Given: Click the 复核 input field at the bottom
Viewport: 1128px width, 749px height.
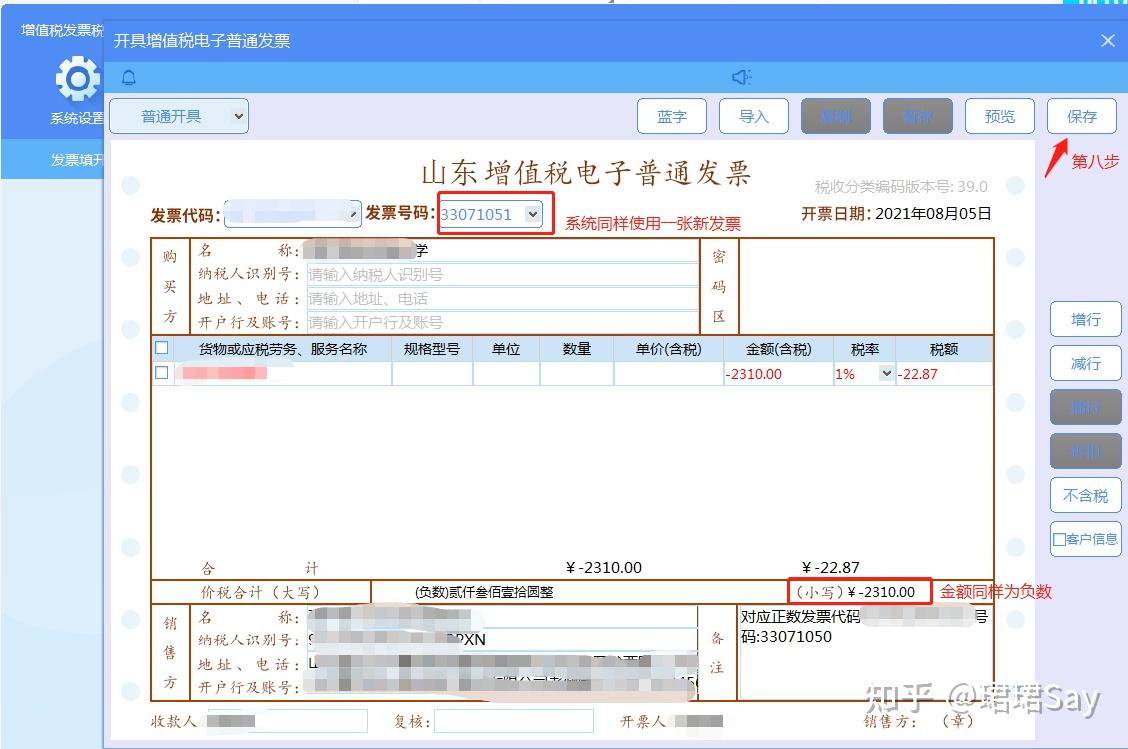Looking at the screenshot, I should [x=513, y=721].
